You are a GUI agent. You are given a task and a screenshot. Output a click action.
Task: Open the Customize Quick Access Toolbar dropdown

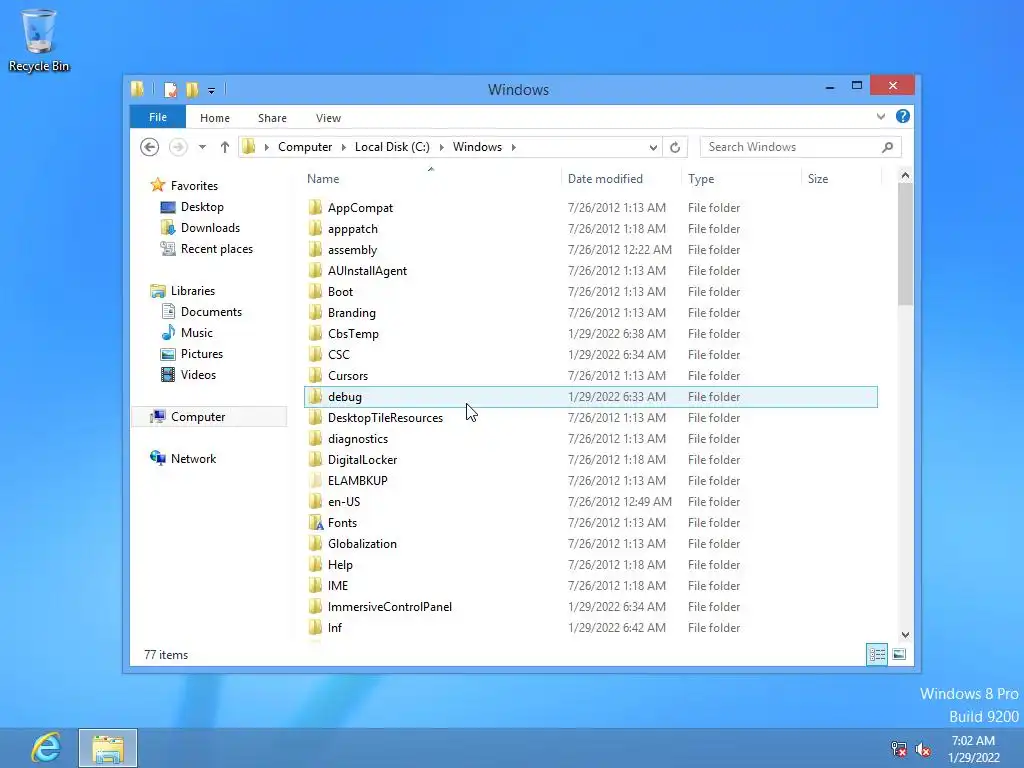pos(211,91)
